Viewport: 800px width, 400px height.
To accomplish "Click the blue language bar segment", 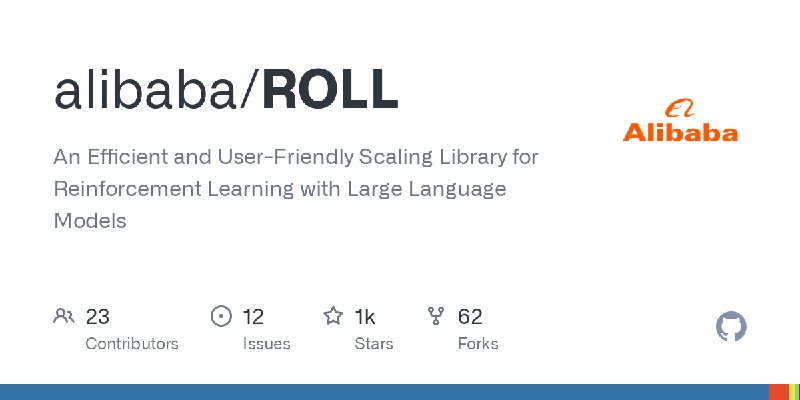I will coord(384,392).
